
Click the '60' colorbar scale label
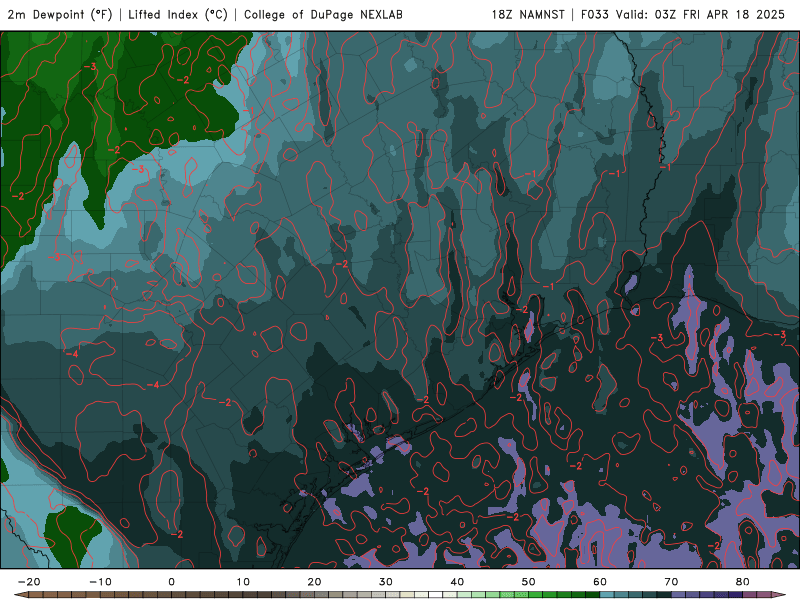coord(600,582)
